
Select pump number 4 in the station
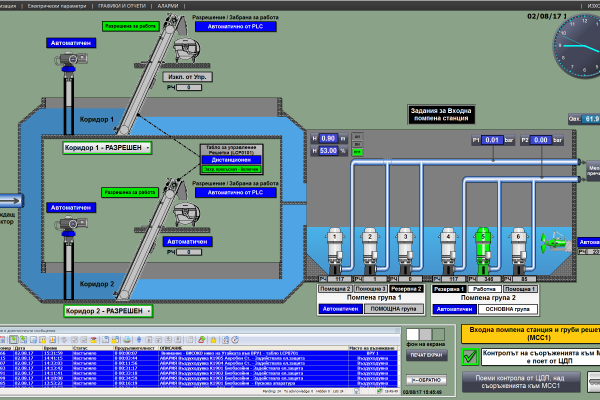click(448, 250)
